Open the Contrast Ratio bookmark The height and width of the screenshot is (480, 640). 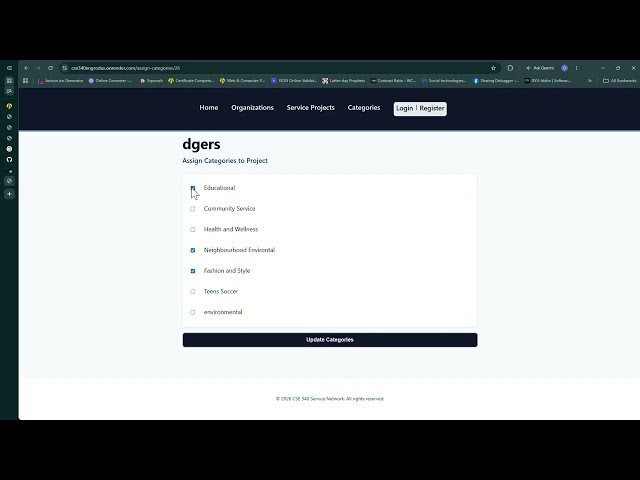click(x=393, y=81)
